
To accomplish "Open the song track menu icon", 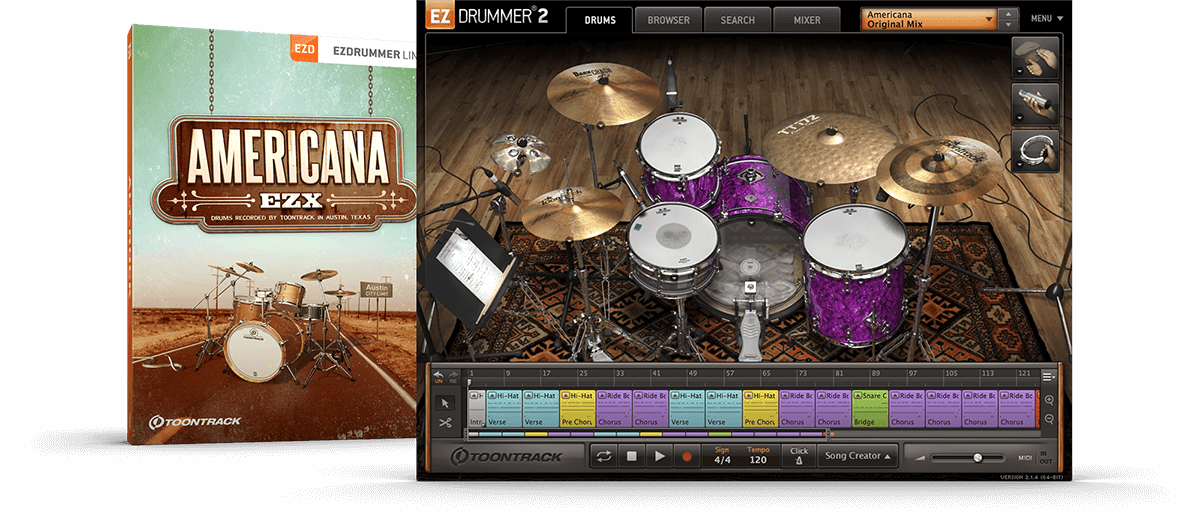I will (1048, 376).
